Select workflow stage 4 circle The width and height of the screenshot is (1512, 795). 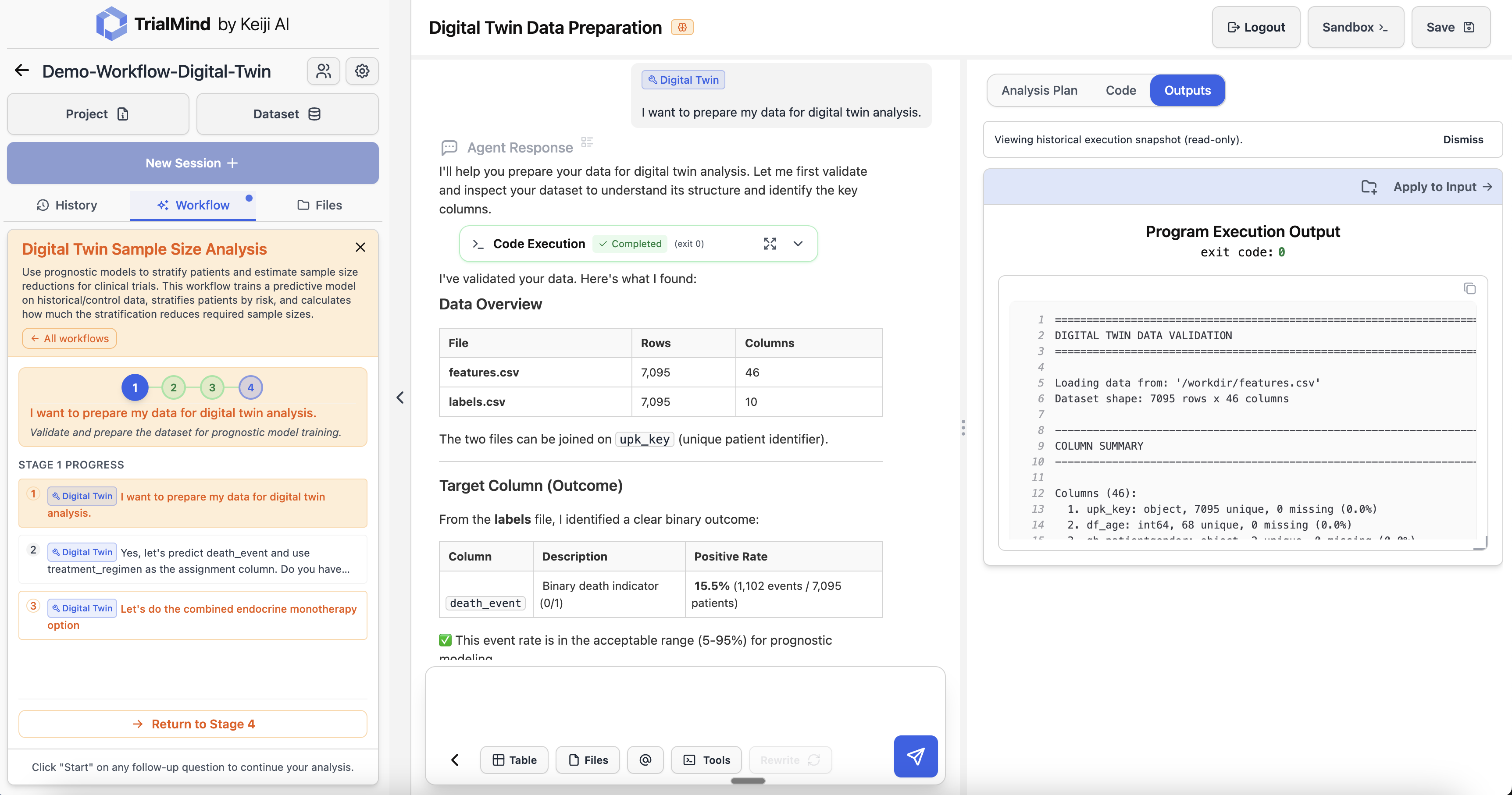tap(251, 387)
